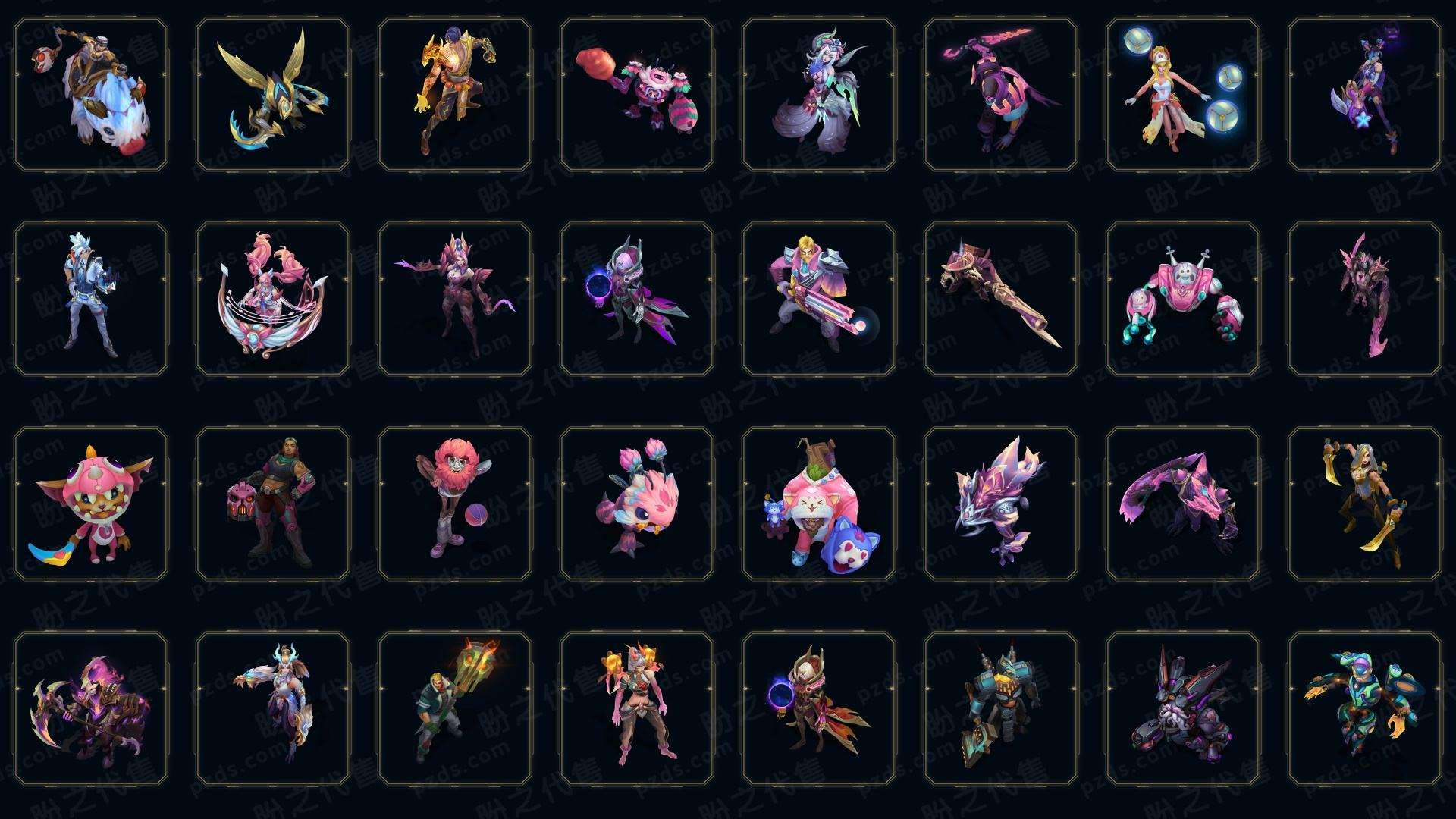Select the pink boxing-glove monster skin
This screenshot has height=819, width=1456.
[637, 94]
